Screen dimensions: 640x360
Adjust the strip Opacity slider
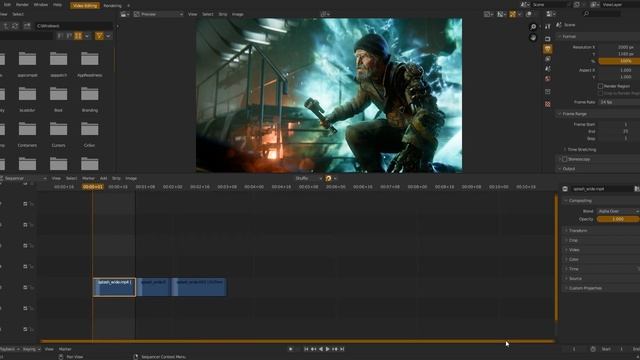click(618, 219)
